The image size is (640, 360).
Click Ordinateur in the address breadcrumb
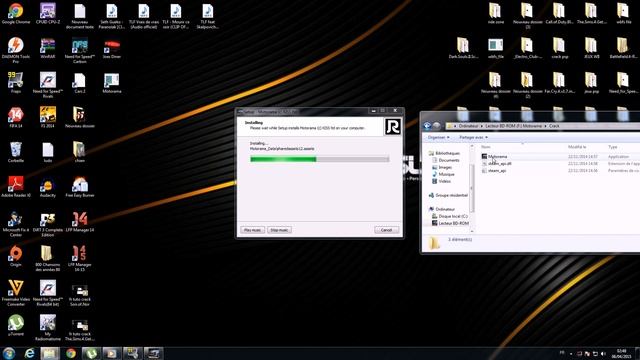(468, 126)
